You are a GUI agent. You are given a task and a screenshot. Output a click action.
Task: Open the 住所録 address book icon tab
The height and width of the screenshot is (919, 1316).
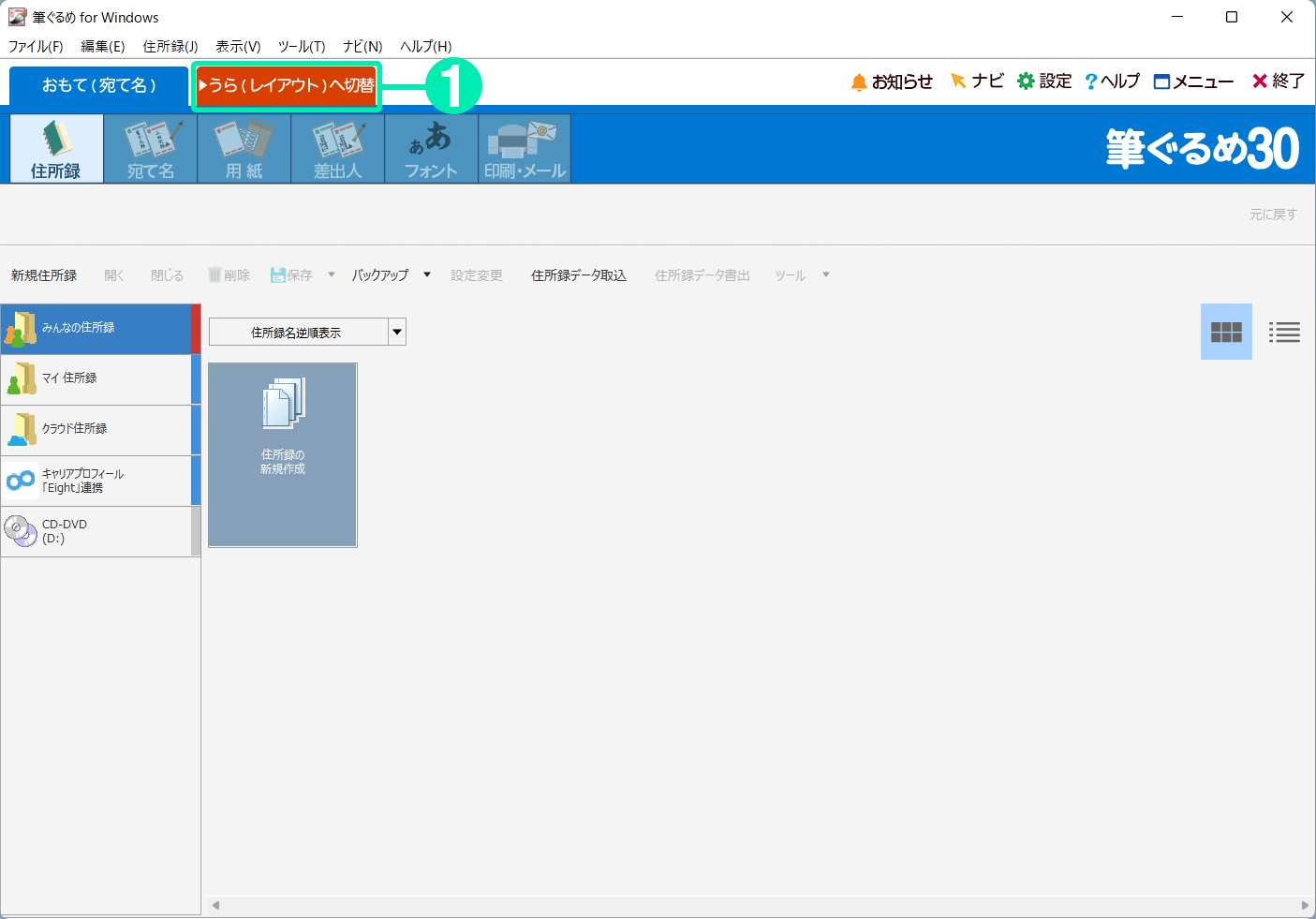[x=56, y=149]
